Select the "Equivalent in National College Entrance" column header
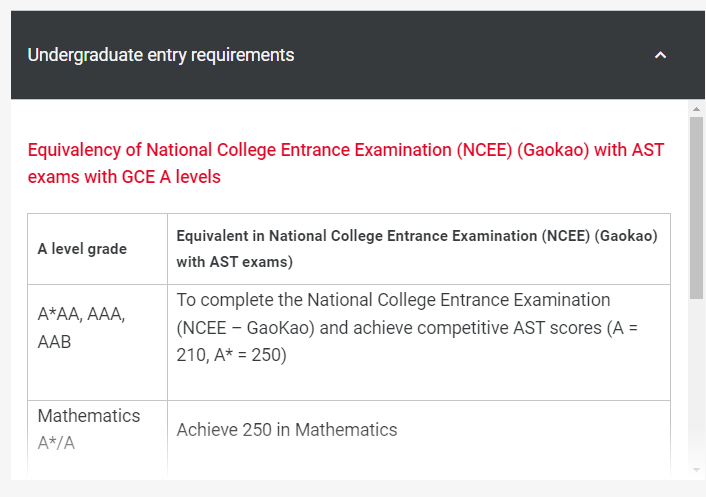Viewport: 706px width, 497px height. click(417, 236)
